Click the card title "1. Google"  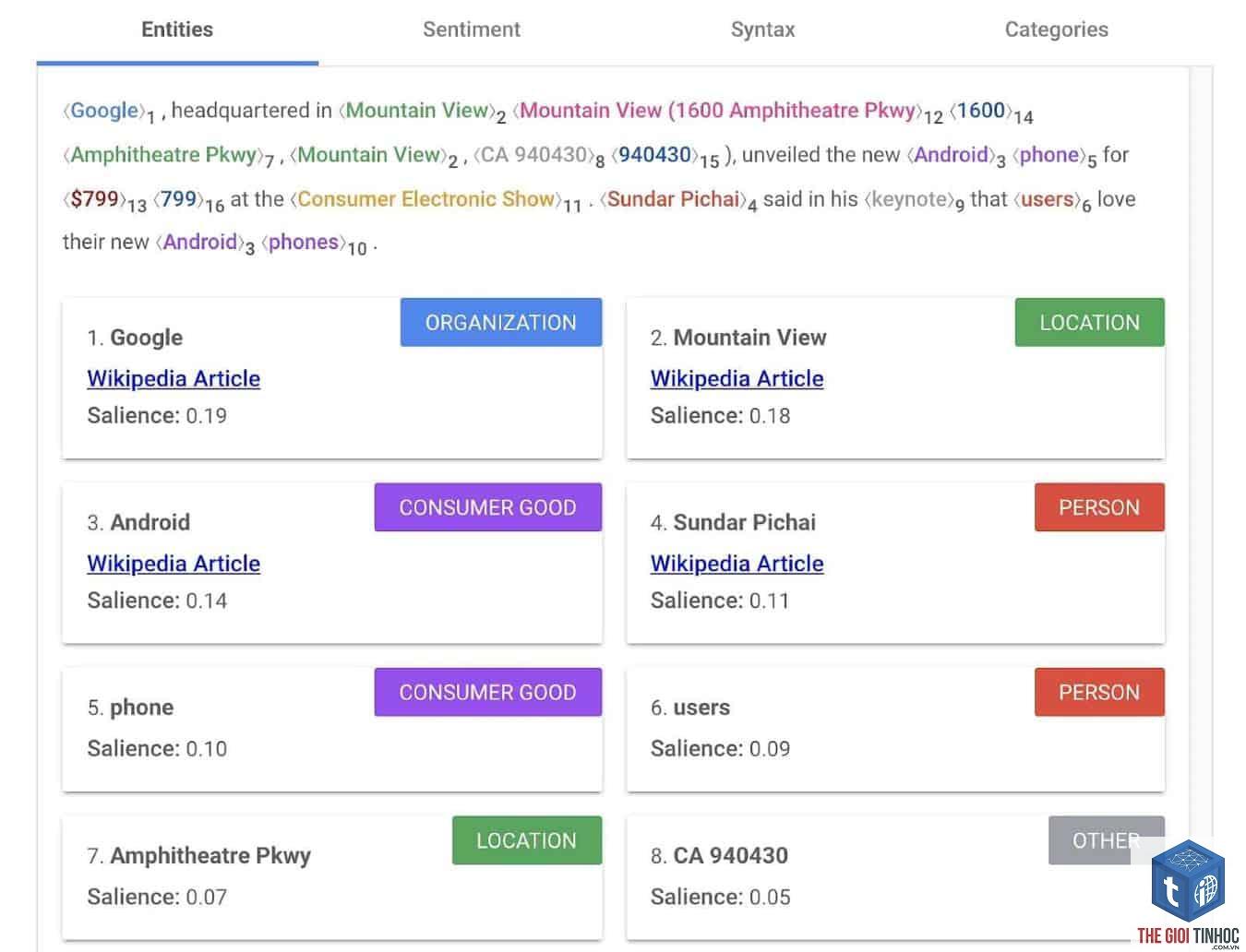point(135,338)
